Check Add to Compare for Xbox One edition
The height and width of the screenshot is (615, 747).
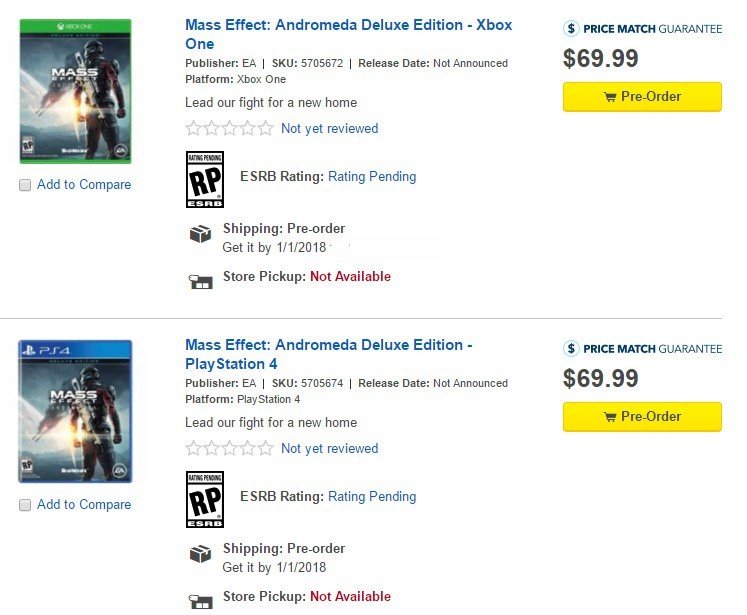(x=25, y=185)
